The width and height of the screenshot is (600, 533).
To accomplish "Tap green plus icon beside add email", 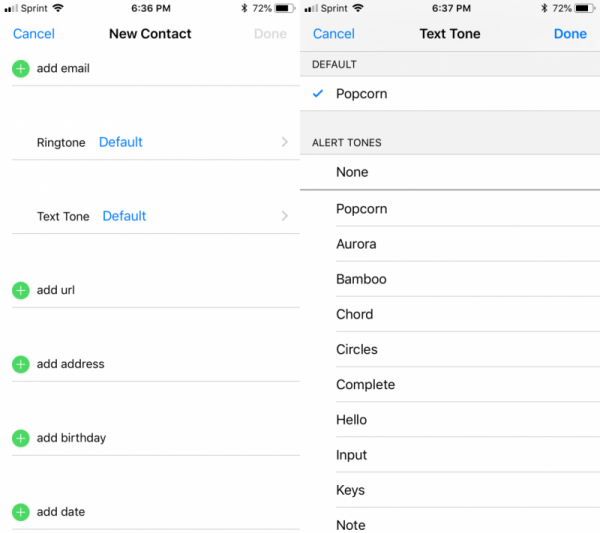I will pyautogui.click(x=20, y=68).
